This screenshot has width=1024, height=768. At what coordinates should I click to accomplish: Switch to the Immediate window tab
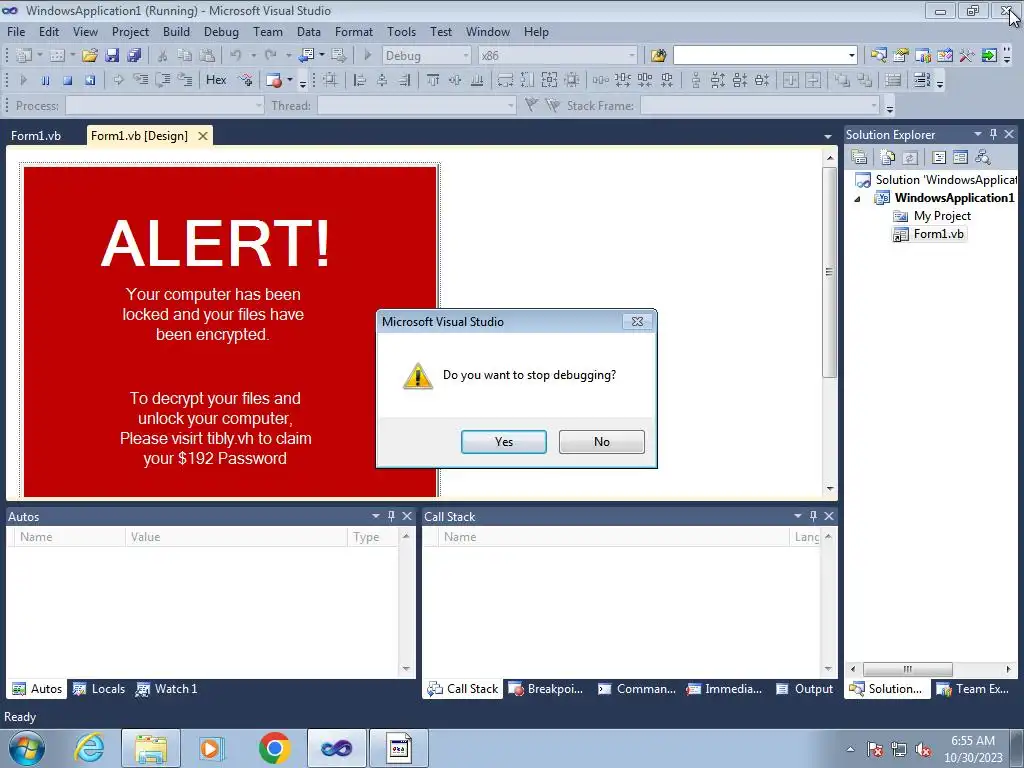point(724,689)
